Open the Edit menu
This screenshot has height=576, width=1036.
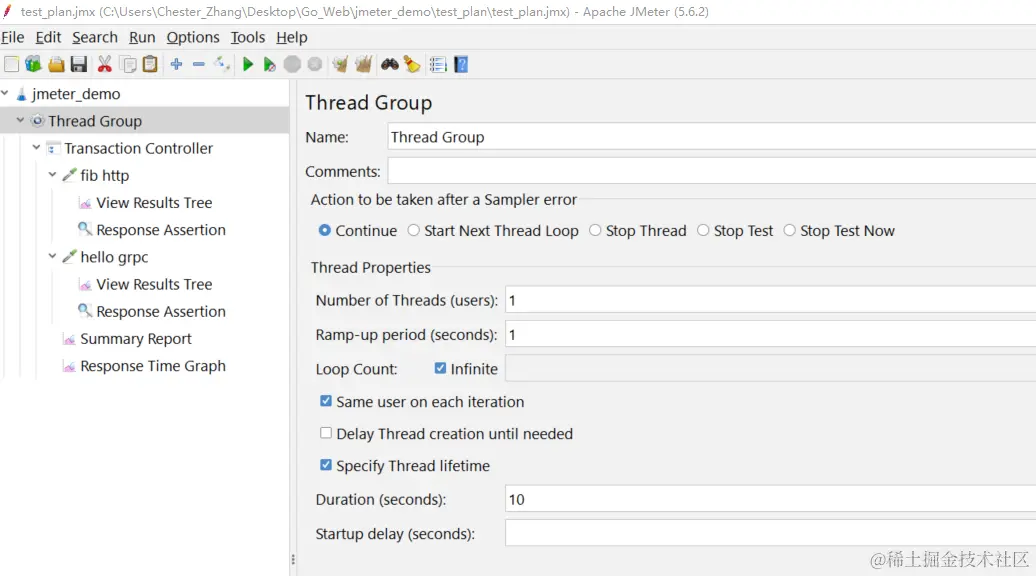tap(48, 38)
